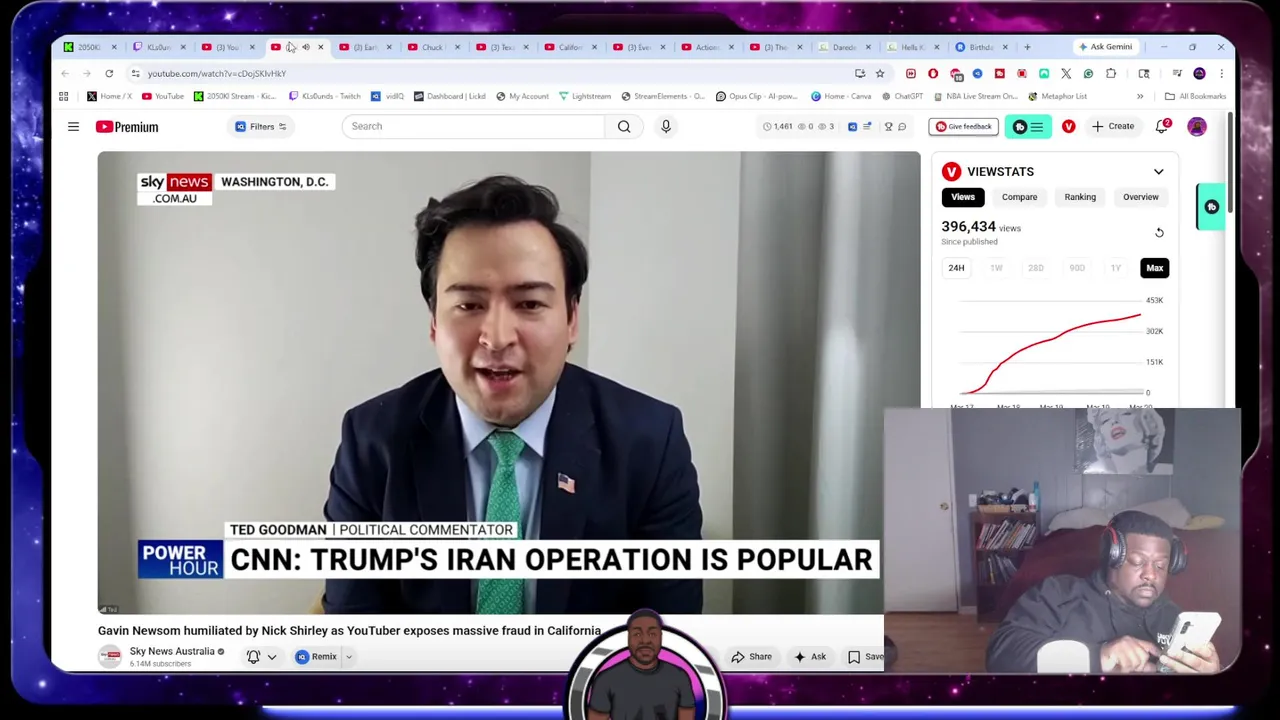Click the Share button

tap(751, 657)
